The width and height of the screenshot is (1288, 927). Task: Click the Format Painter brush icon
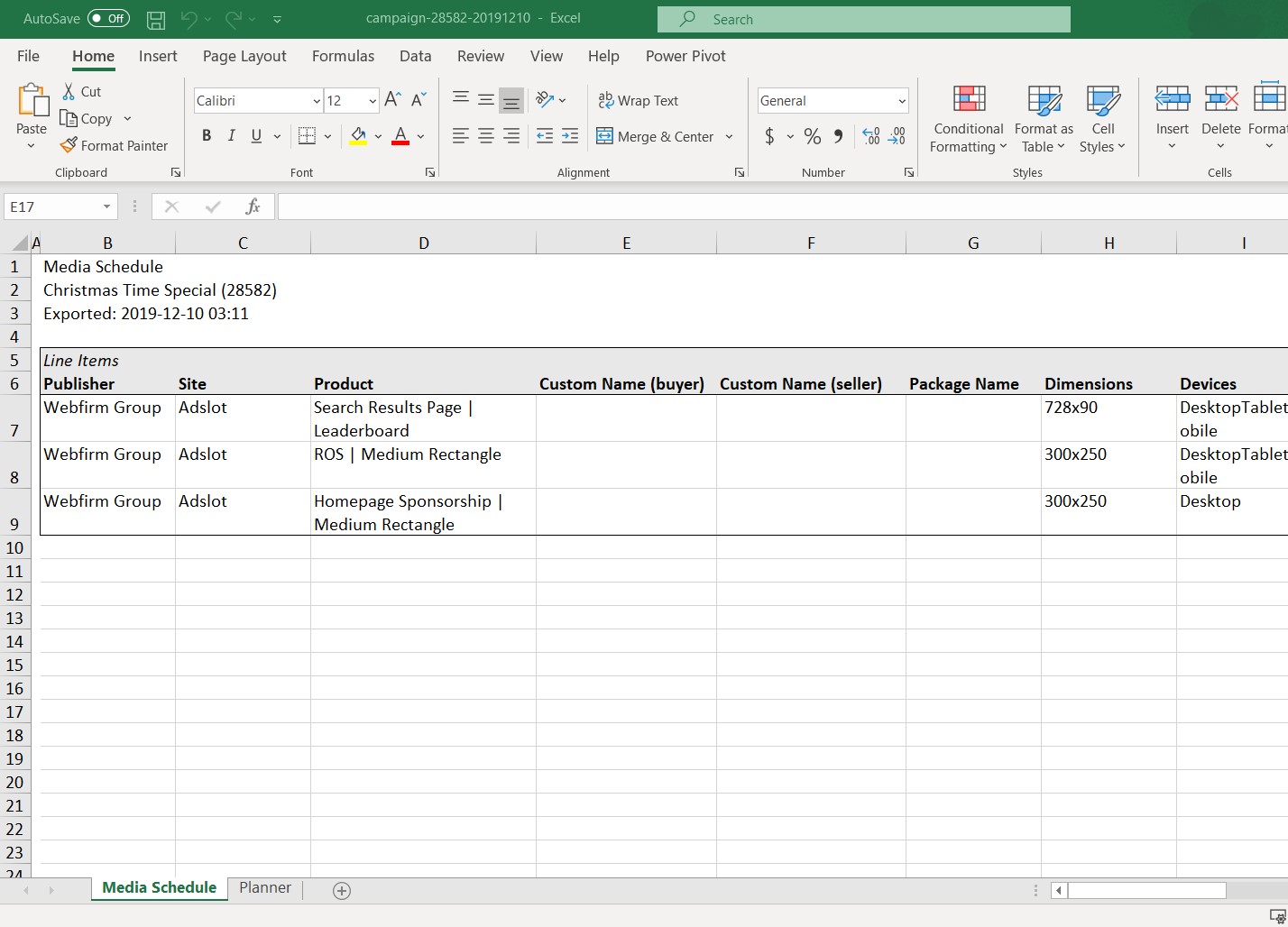click(x=69, y=145)
